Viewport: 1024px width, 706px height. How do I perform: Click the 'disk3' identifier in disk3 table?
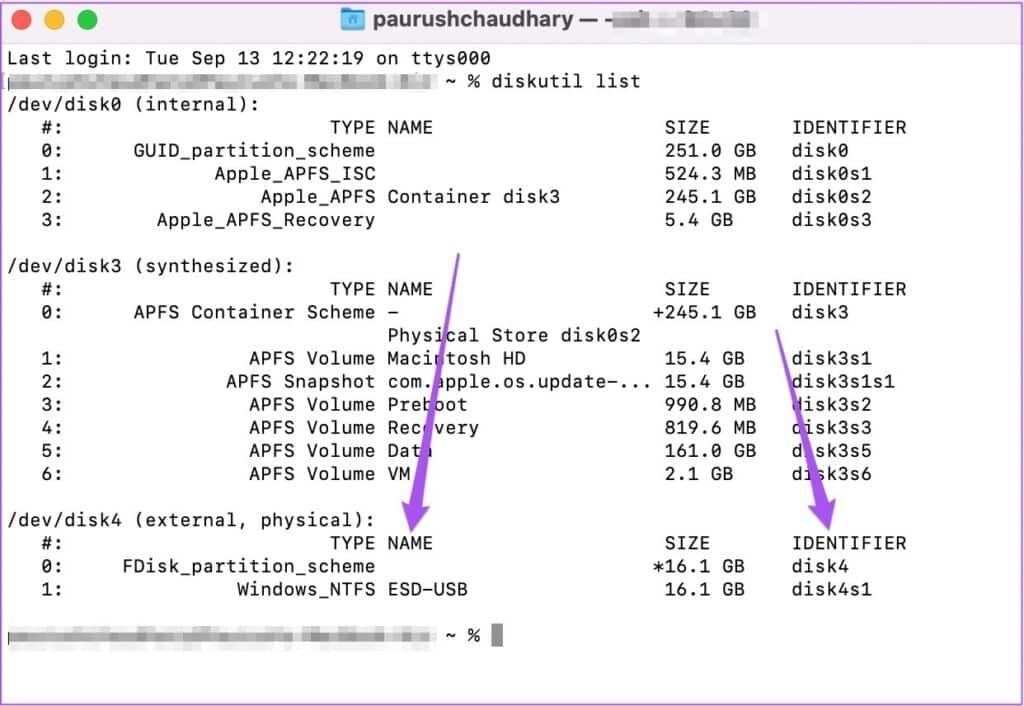point(820,312)
